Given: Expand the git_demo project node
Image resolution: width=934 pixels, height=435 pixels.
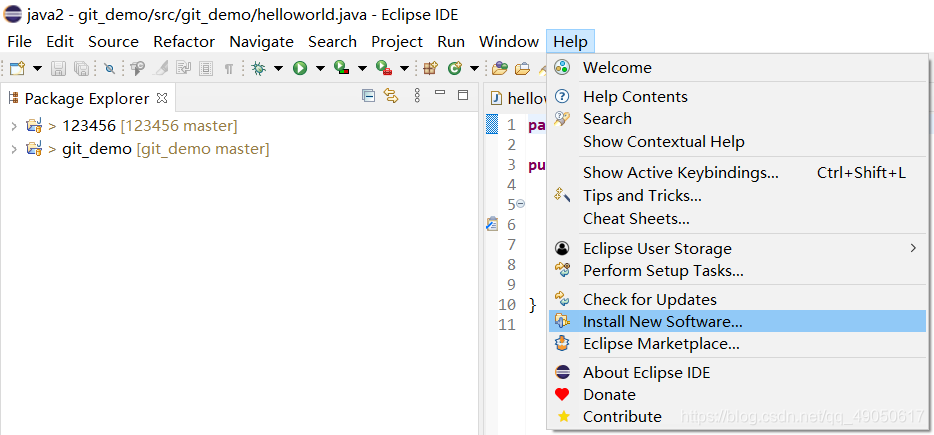Looking at the screenshot, I should click(14, 149).
